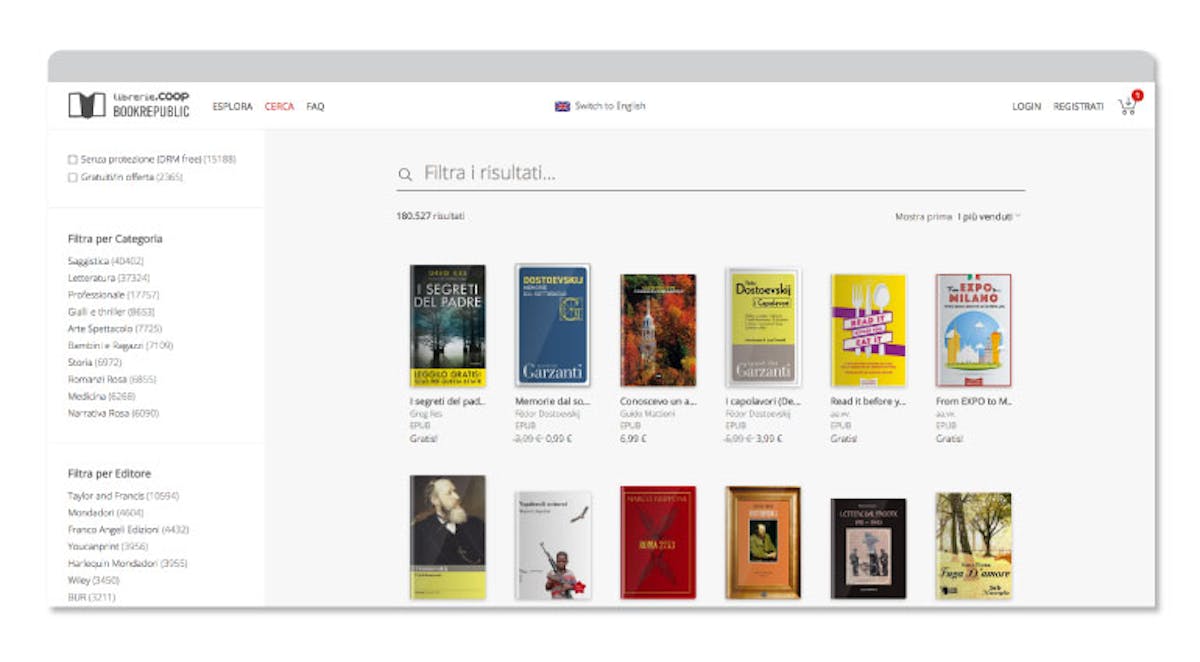Click the Bookrepublic book logo icon

click(x=87, y=105)
